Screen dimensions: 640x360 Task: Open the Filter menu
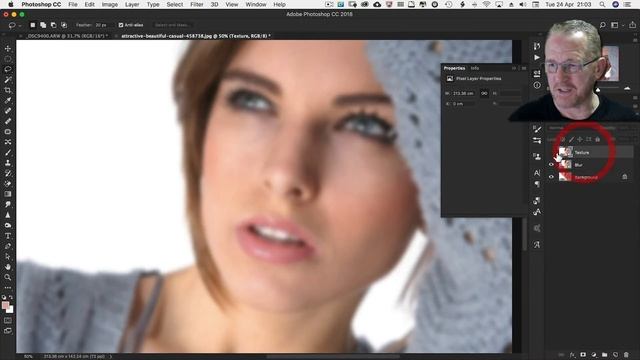coord(196,4)
